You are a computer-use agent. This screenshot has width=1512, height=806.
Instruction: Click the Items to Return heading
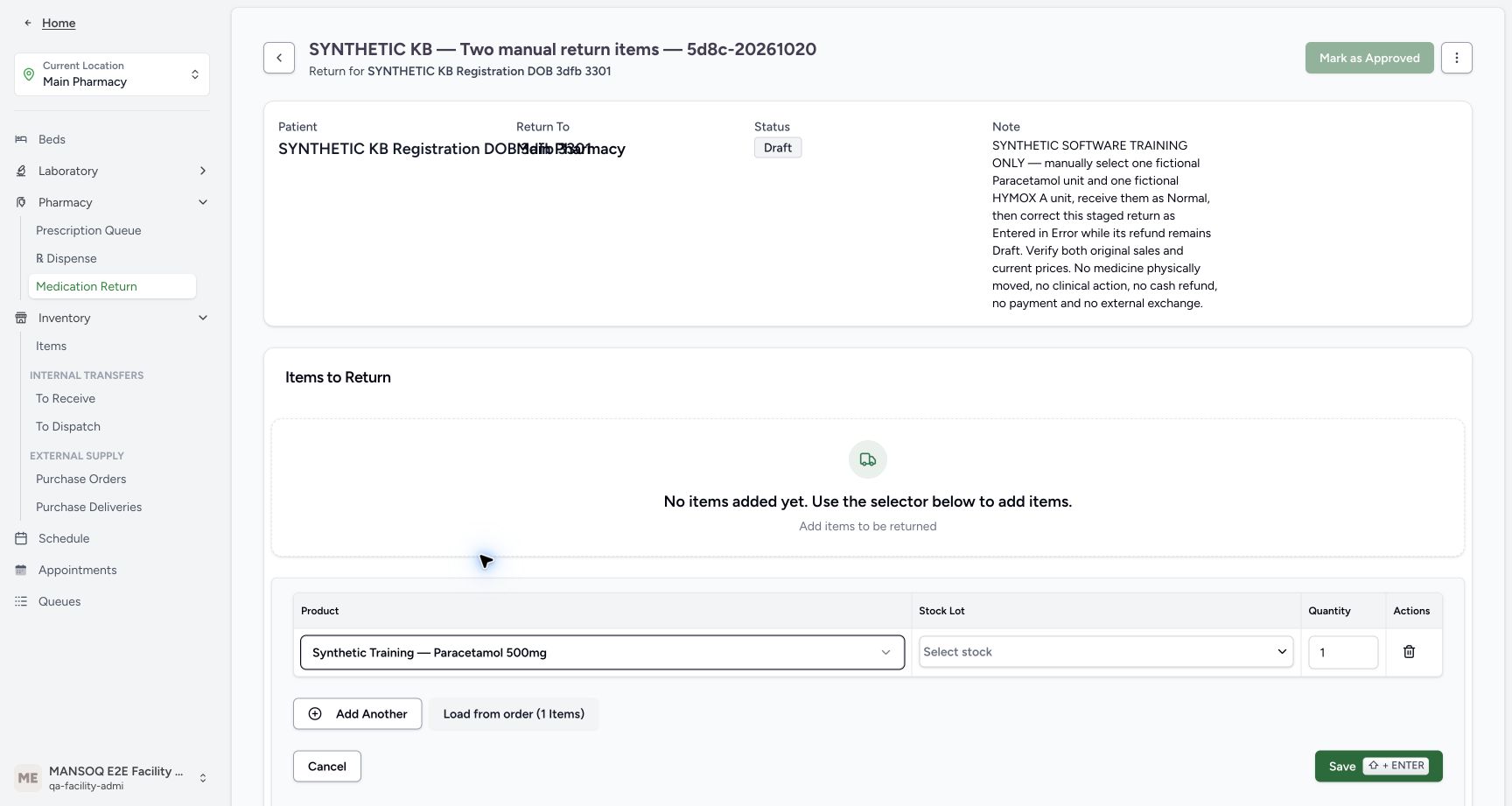[x=338, y=377]
